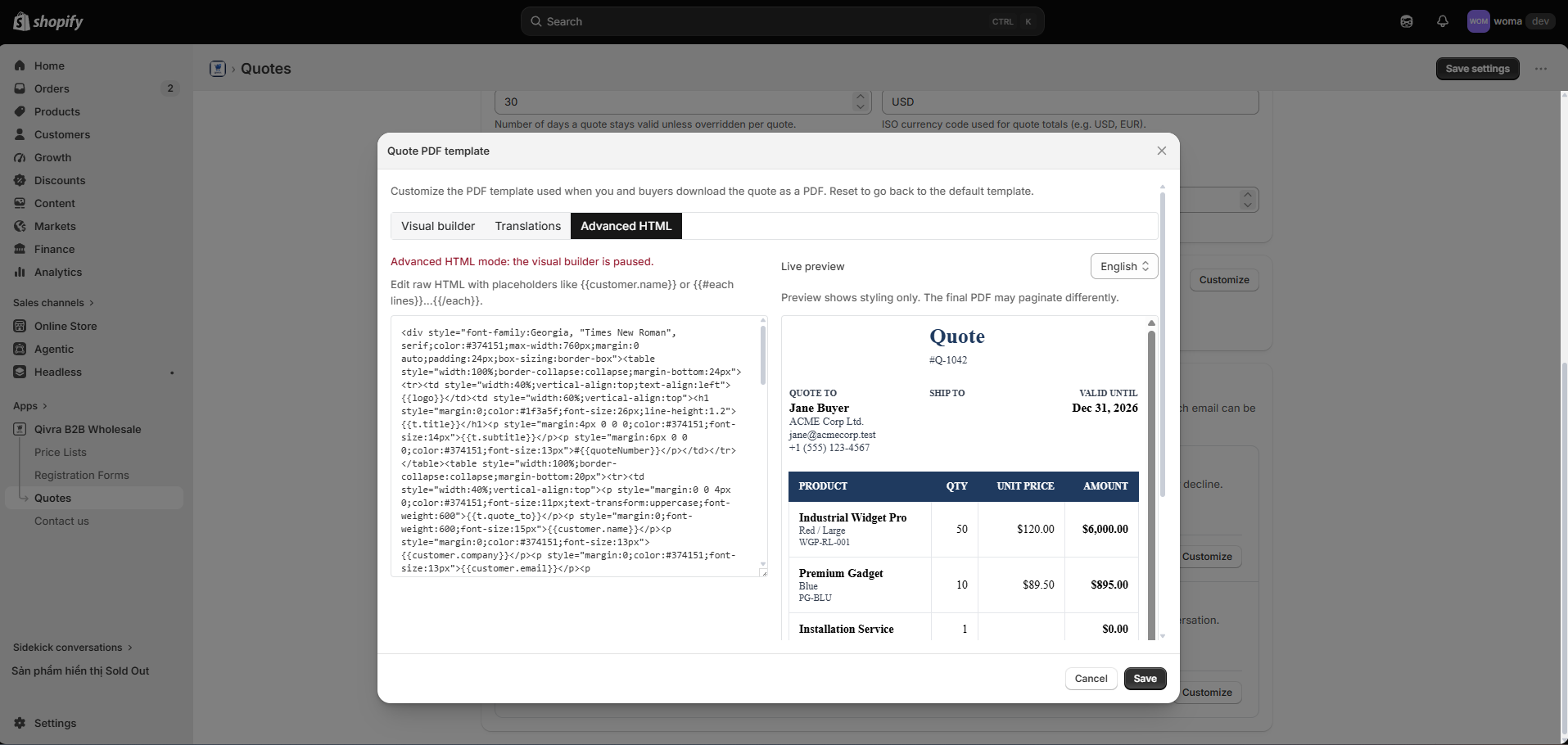Expand the Apps section chevron
This screenshot has height=745, width=1568.
click(x=44, y=406)
